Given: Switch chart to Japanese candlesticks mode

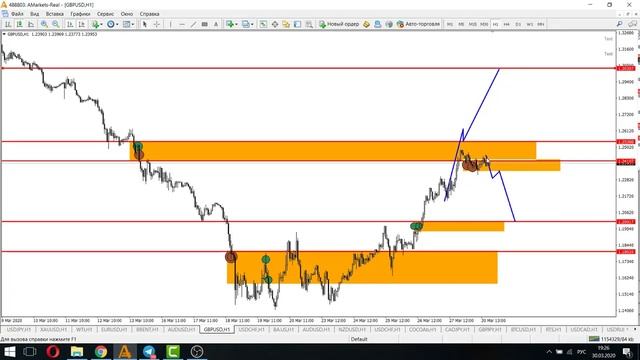Looking at the screenshot, I should pyautogui.click(x=19, y=24).
